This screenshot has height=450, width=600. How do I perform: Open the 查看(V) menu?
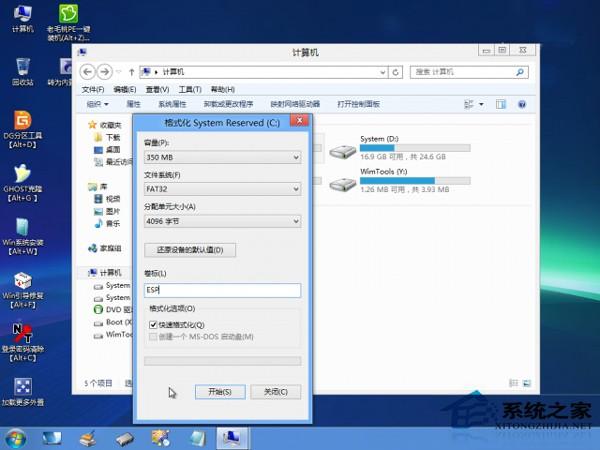coord(156,89)
